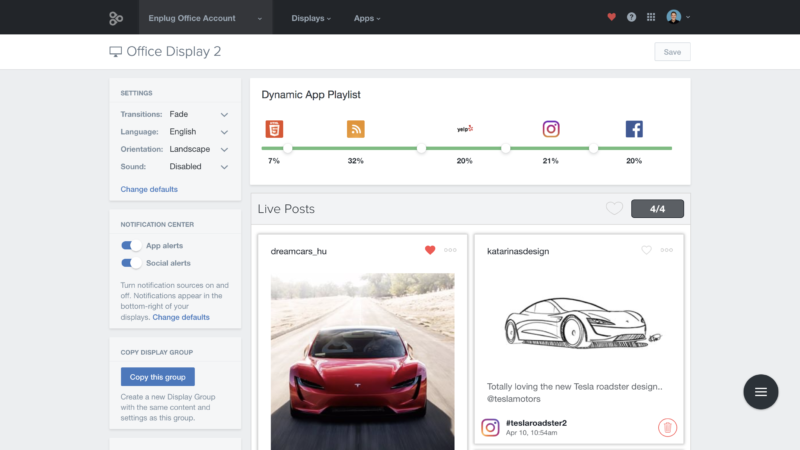
Task: Click the Copy this group button
Action: pos(158,377)
